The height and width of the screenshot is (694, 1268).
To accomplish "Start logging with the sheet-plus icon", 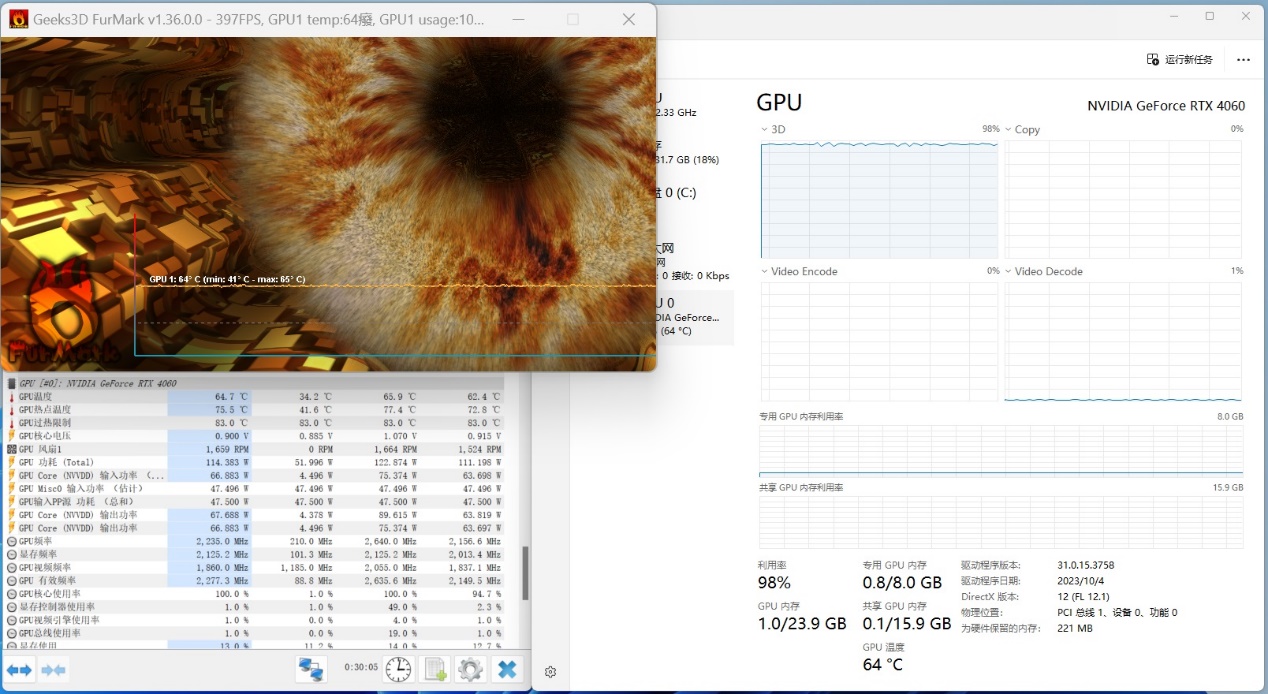I will point(435,669).
